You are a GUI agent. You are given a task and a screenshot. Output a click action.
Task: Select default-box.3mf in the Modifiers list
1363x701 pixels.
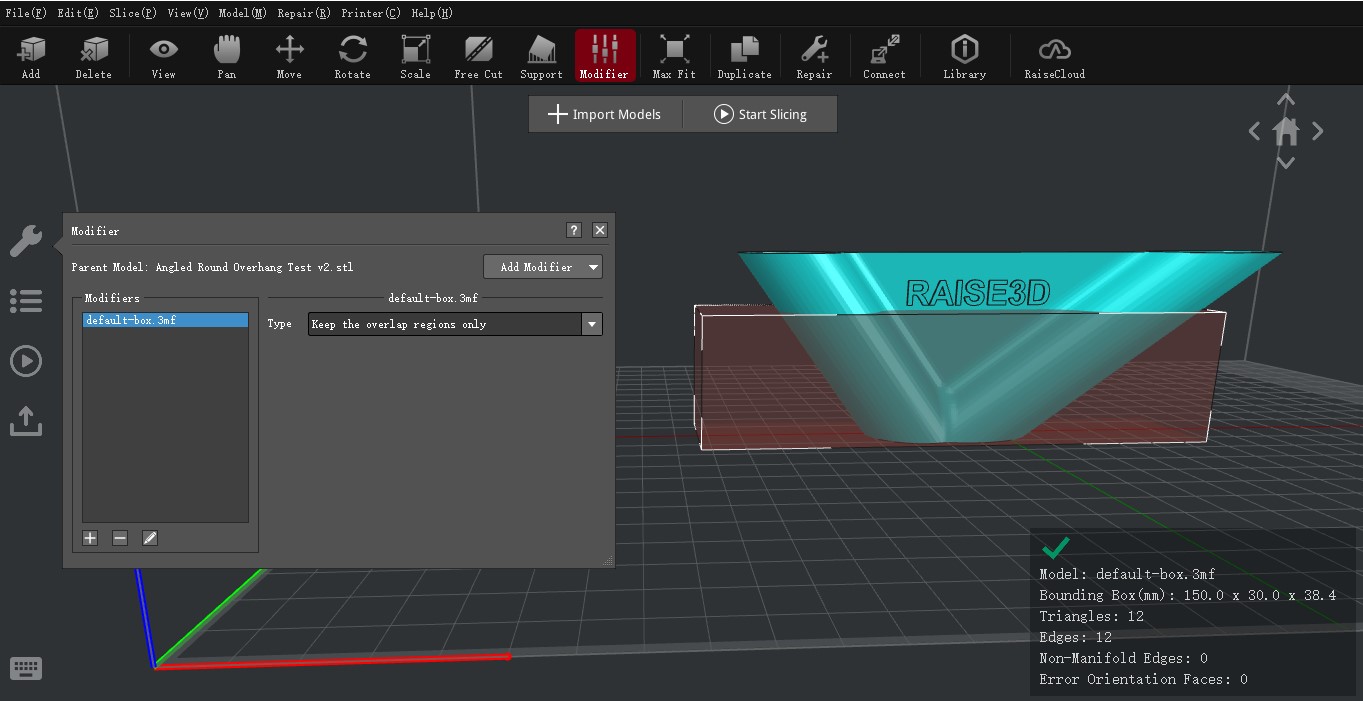(164, 319)
